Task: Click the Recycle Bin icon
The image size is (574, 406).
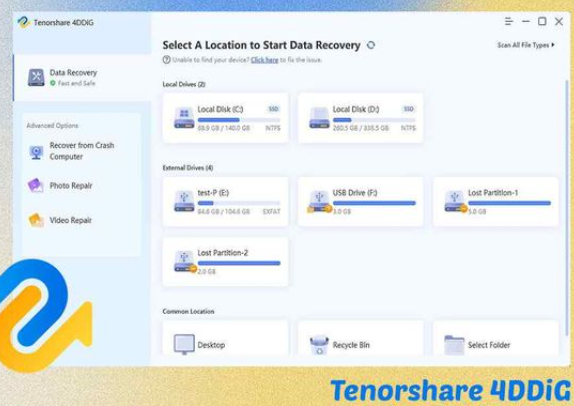Action: (319, 345)
